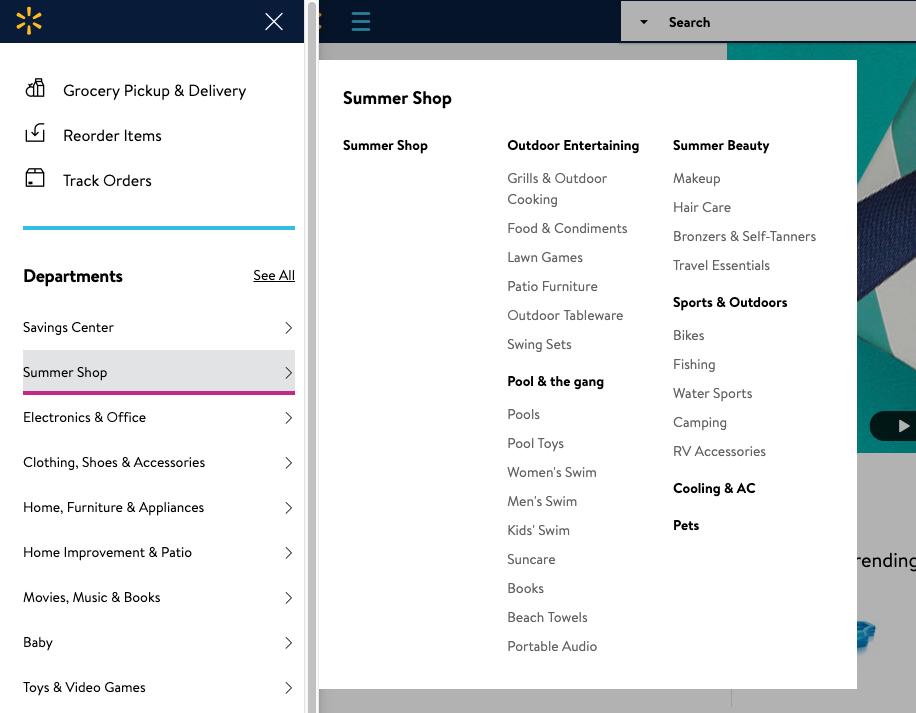This screenshot has width=916, height=713.
Task: Open Grills & Outdoor Cooking
Action: click(x=557, y=189)
